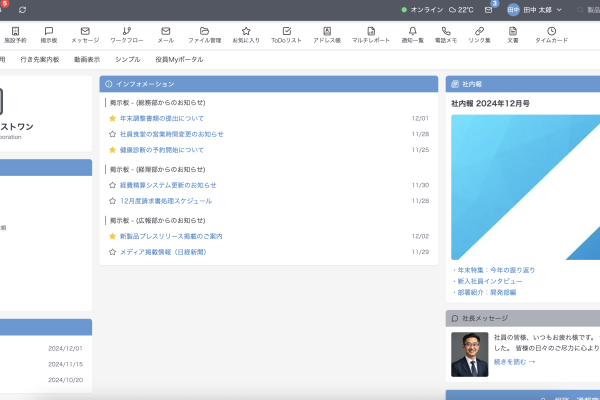Viewport: 600px width, 400px height.
Task: Star 社員食堂の営業時間変更のお知らせ
Action: (112, 134)
